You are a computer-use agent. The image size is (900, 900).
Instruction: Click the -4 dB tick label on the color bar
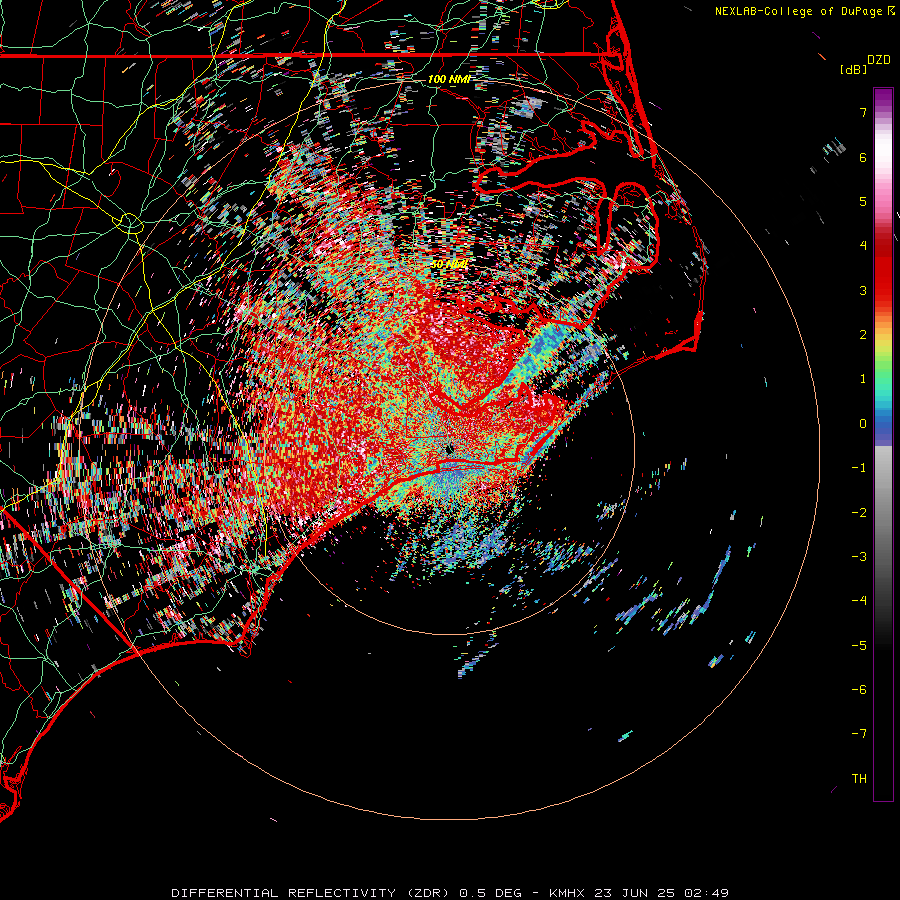(859, 601)
